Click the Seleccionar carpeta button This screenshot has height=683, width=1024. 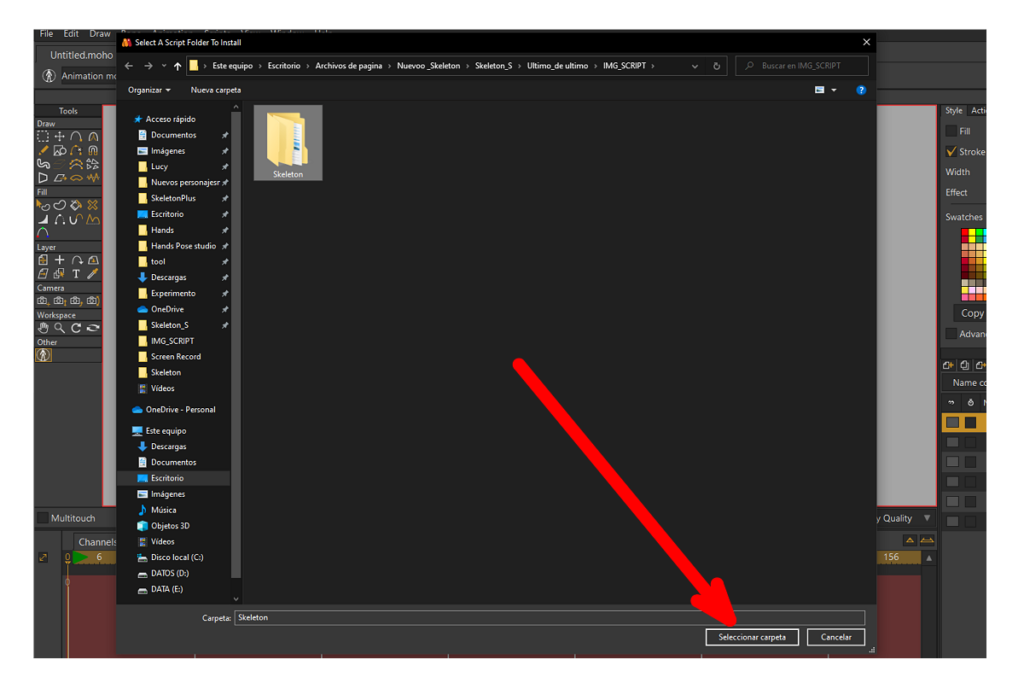pos(751,637)
